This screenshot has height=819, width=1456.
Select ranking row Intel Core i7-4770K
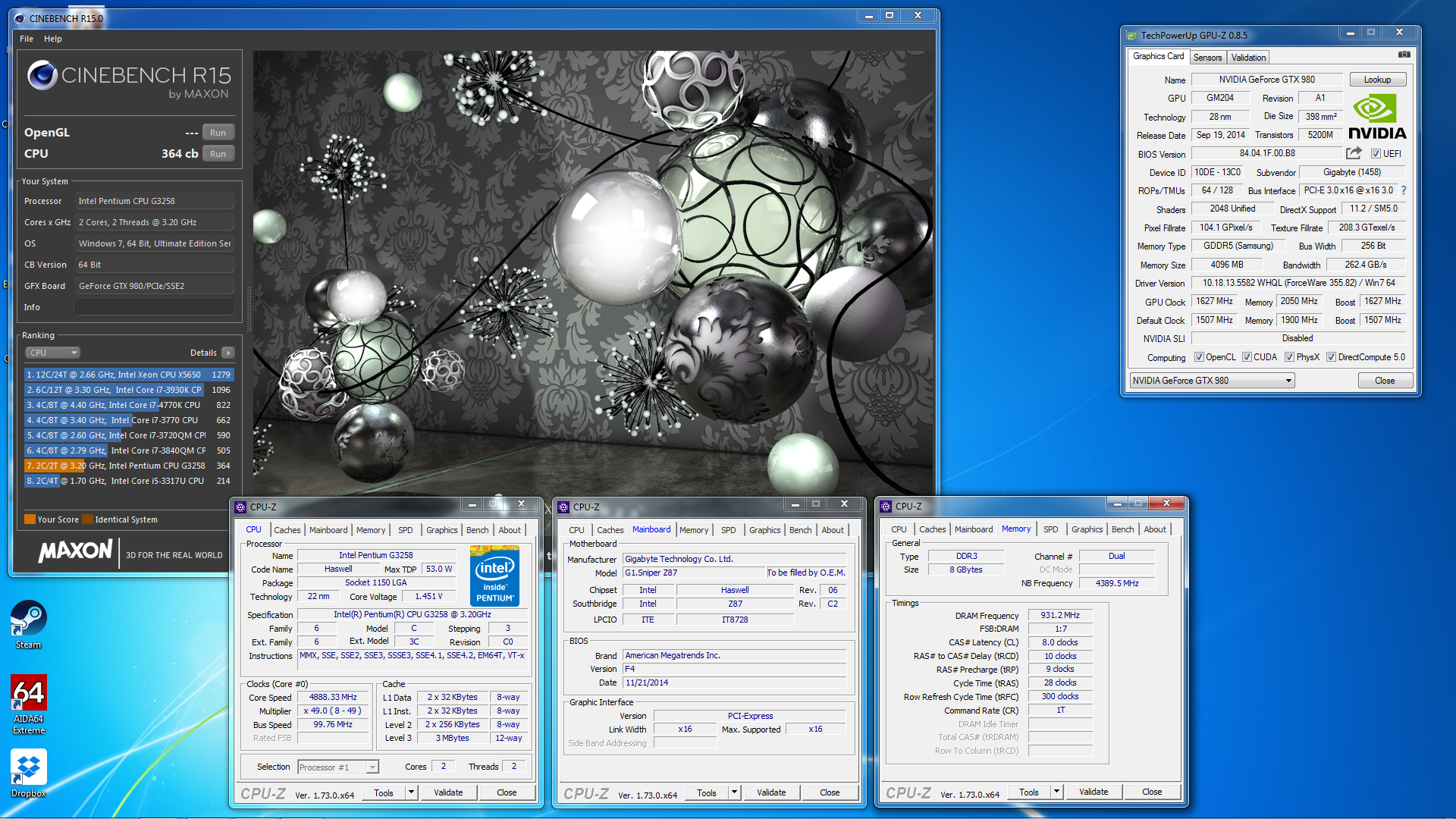(129, 405)
